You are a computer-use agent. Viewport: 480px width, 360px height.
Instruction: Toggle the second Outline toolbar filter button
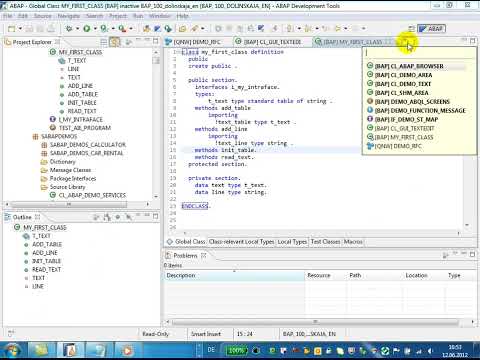click(x=107, y=217)
